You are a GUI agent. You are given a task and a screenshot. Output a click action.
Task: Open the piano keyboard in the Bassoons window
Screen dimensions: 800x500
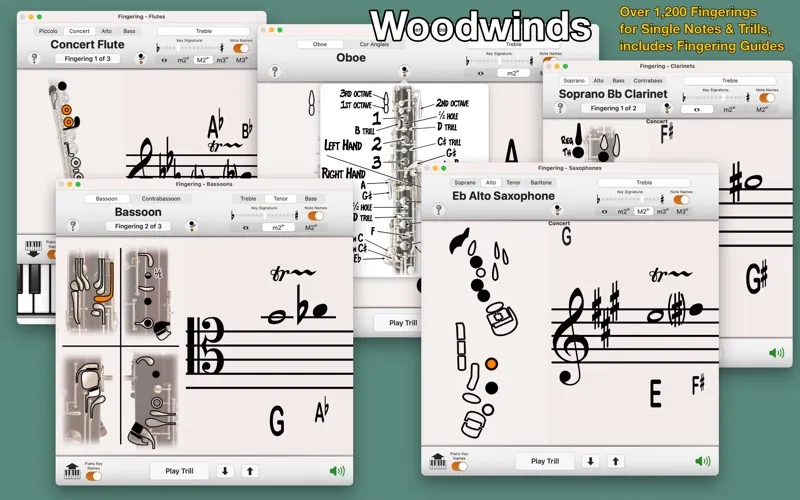coord(72,470)
